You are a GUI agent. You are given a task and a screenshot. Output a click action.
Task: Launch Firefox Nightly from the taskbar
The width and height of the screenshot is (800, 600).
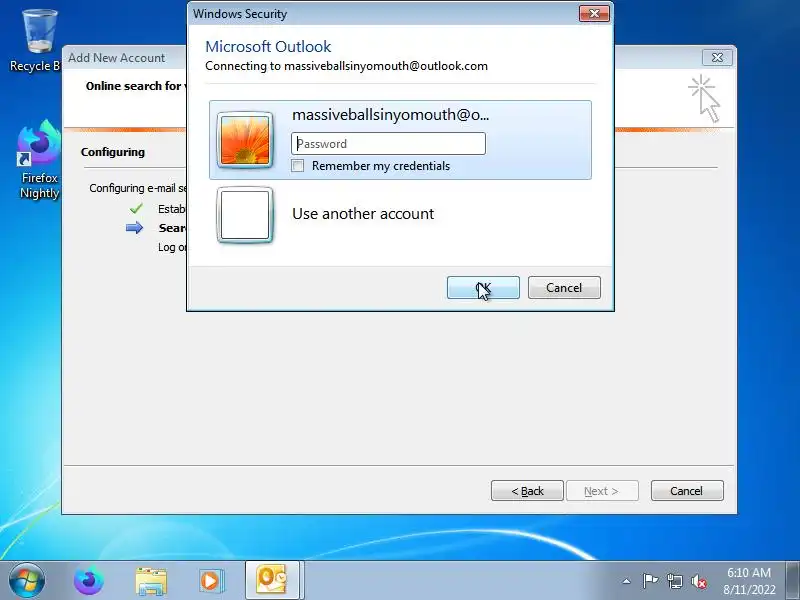pyautogui.click(x=88, y=581)
